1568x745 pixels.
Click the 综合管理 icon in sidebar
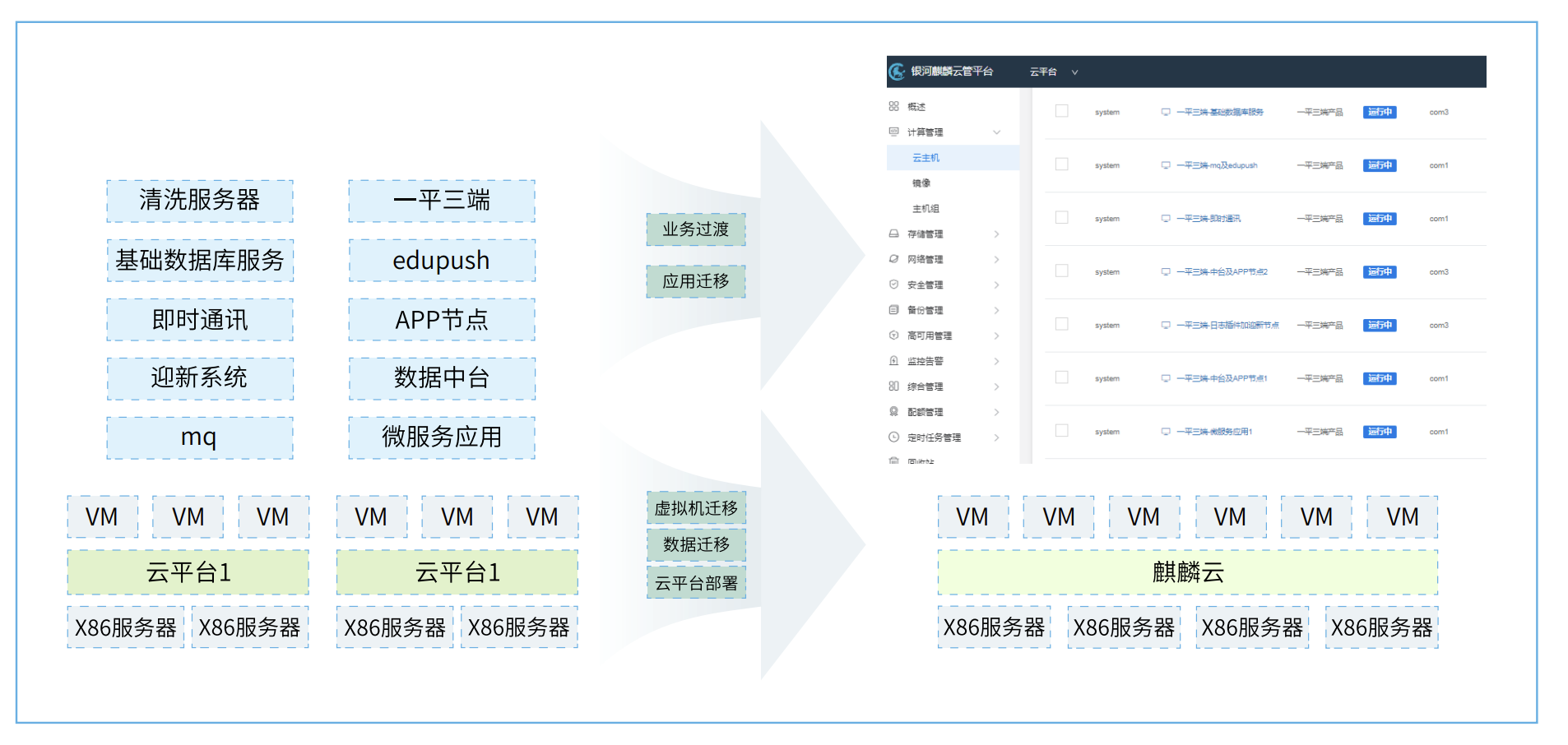coord(893,386)
